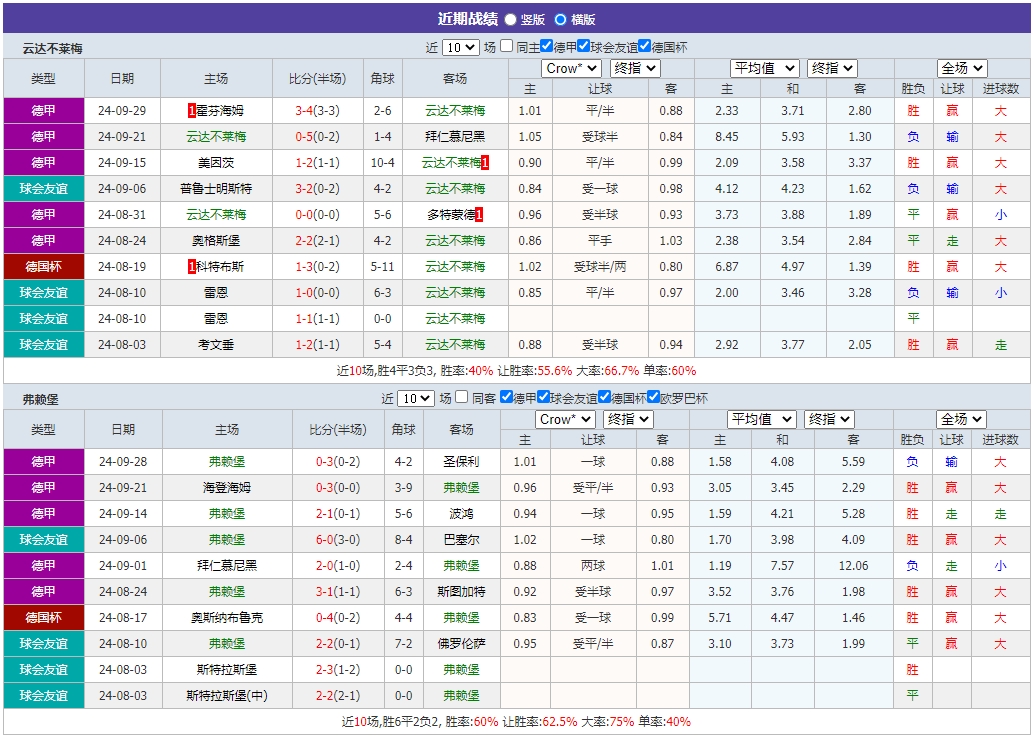Uncheck the 德甲 checkbox in 云达不莱梅 filters
This screenshot has width=1033, height=738.
[546, 48]
